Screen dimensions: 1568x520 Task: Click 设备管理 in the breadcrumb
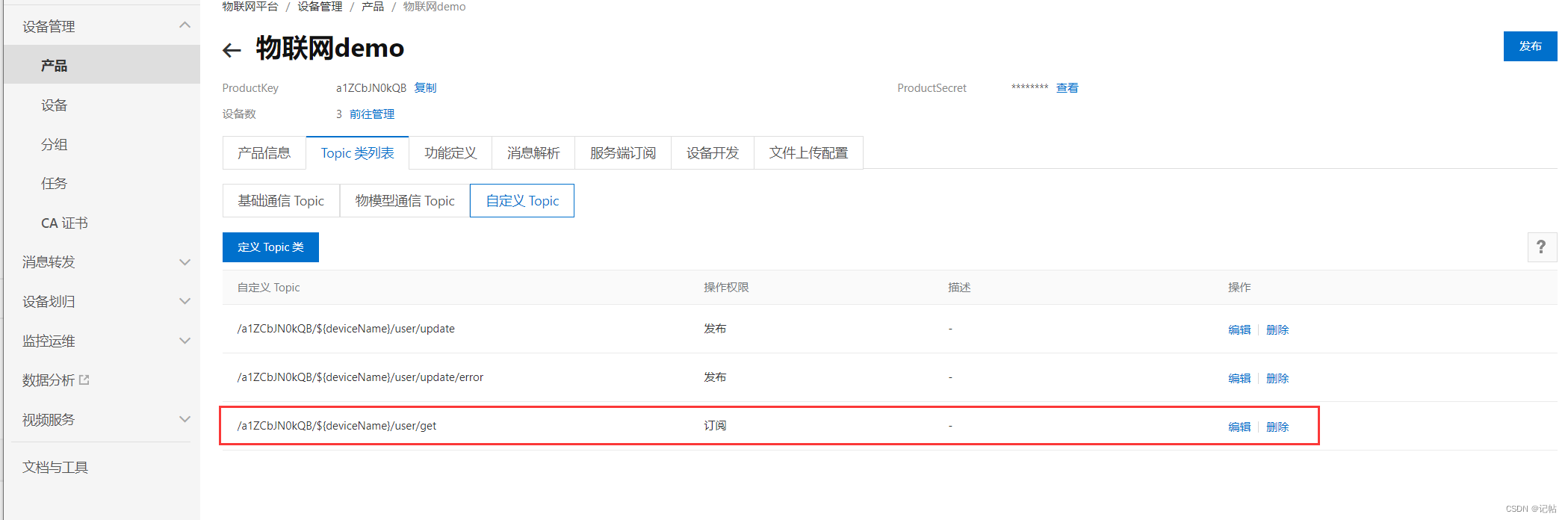(x=320, y=7)
